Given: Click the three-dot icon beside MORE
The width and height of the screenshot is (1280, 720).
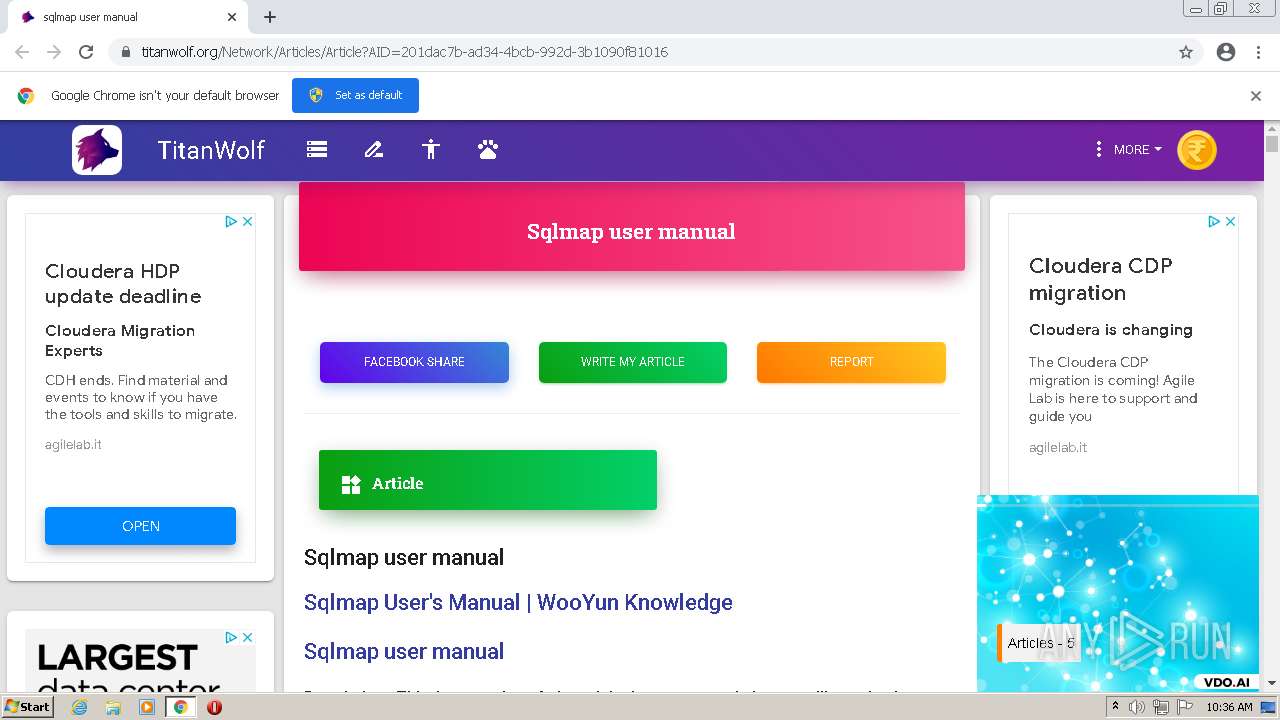Looking at the screenshot, I should click(x=1099, y=149).
